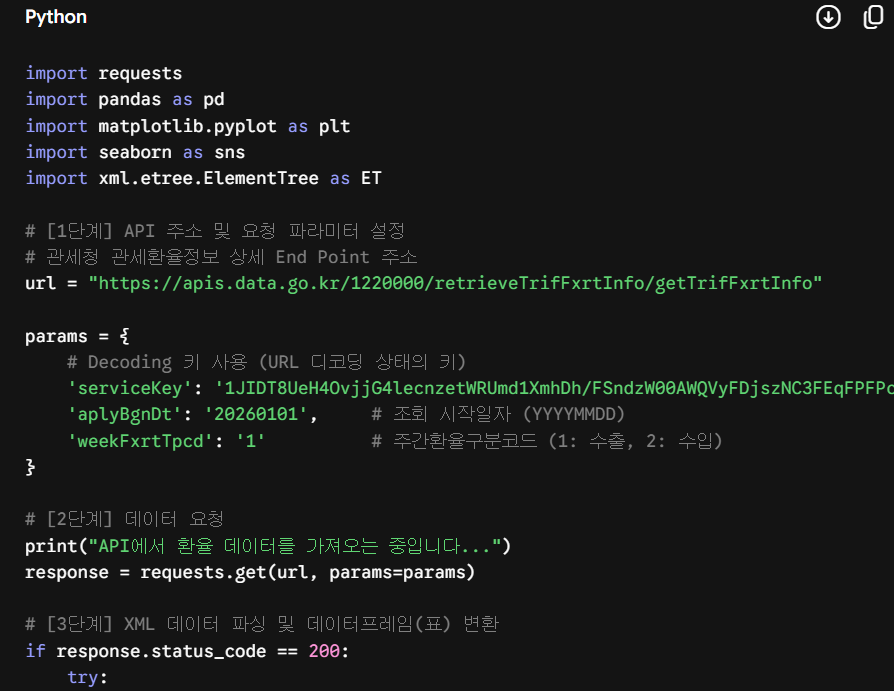Click the import pandas as pd line
Viewport: 894px width, 691px height.
point(125,100)
